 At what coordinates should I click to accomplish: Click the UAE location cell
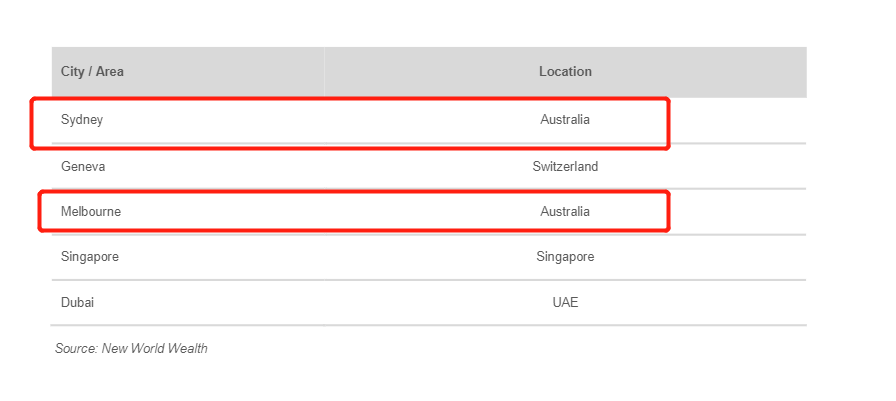pos(565,302)
